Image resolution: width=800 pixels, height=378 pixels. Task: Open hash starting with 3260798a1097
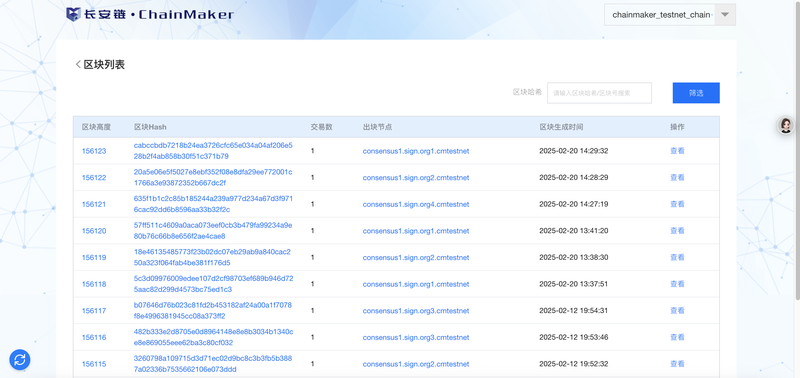213,363
